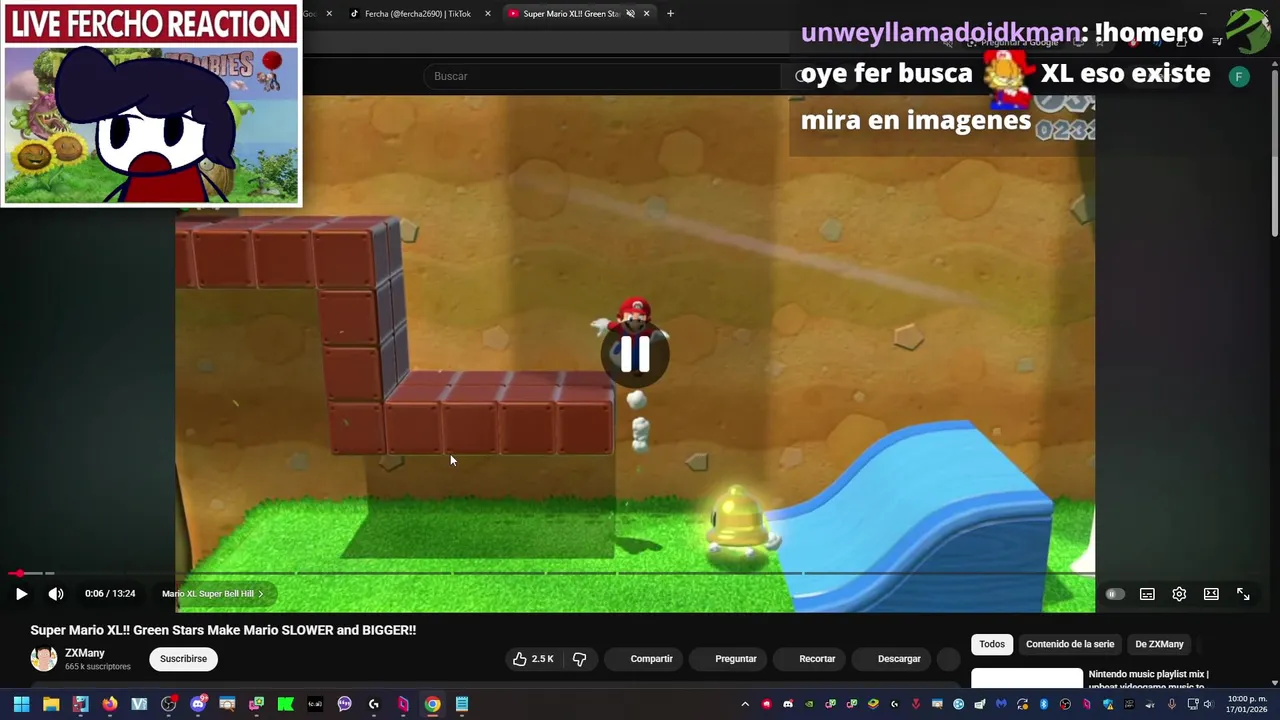The width and height of the screenshot is (1280, 720).
Task: Expand the Mario XL Super Bell Hill chapter
Action: point(212,594)
